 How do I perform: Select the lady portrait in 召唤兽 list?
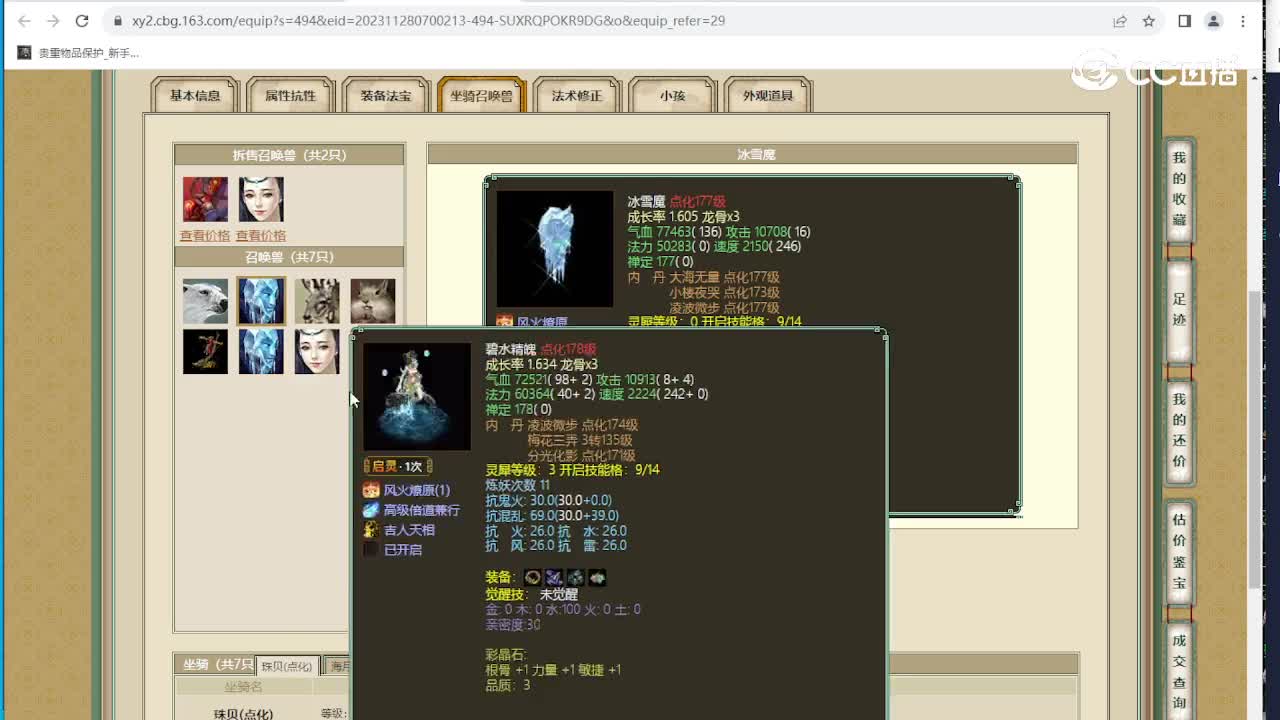(x=317, y=351)
